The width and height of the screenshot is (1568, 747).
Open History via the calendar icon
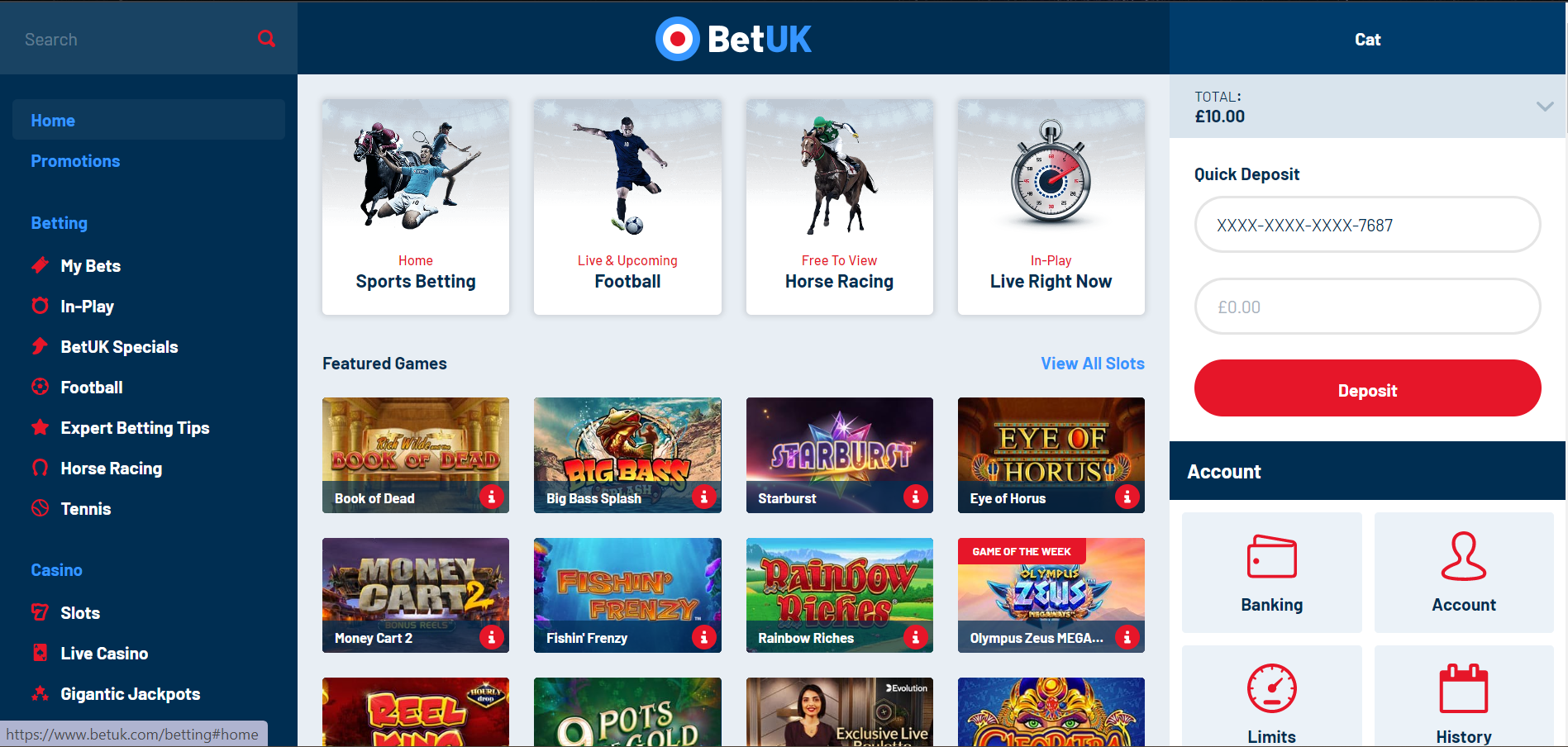1463,688
